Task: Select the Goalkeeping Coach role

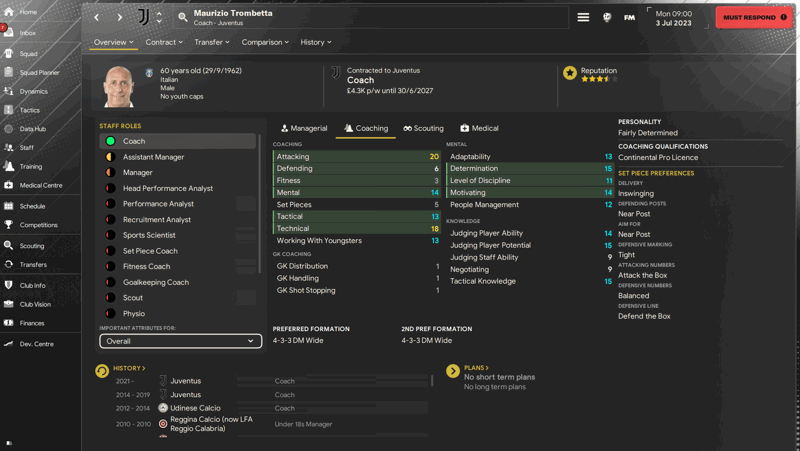Action: tap(178, 282)
